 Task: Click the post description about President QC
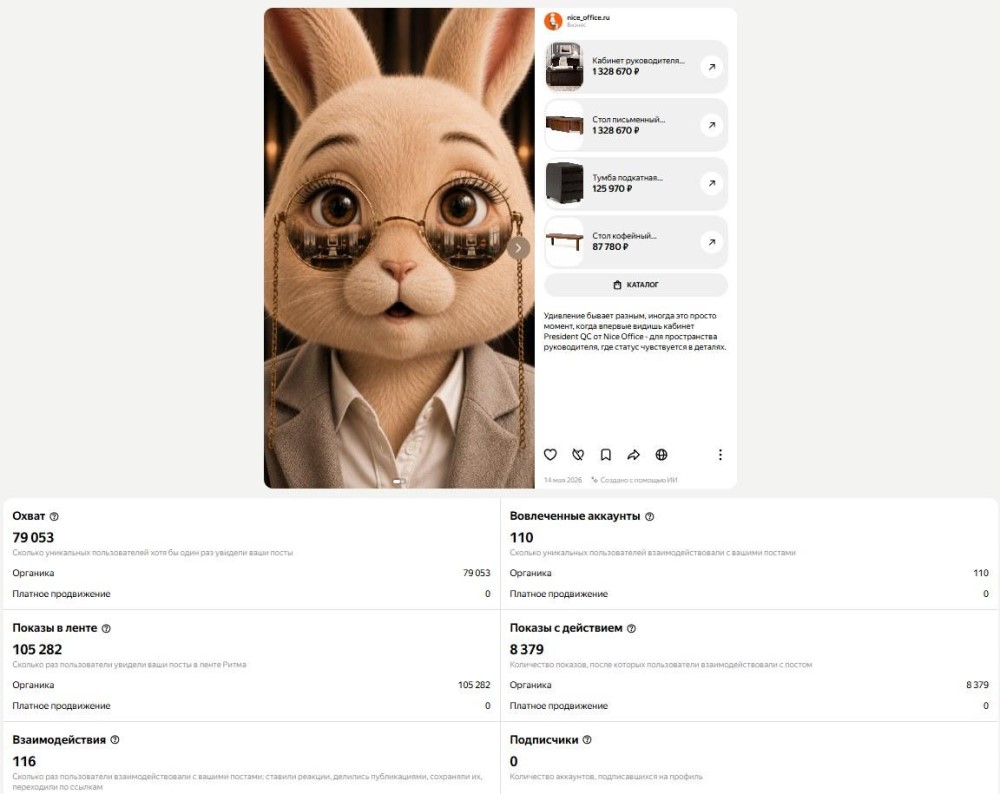pyautogui.click(x=635, y=332)
